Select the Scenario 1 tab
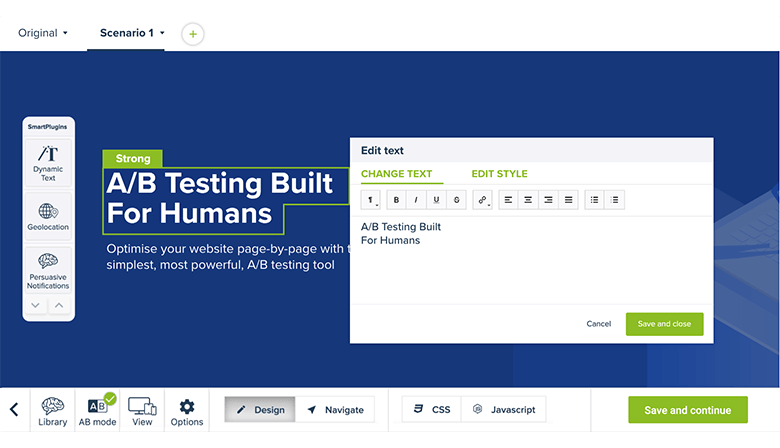The height and width of the screenshot is (448, 780). (x=126, y=33)
